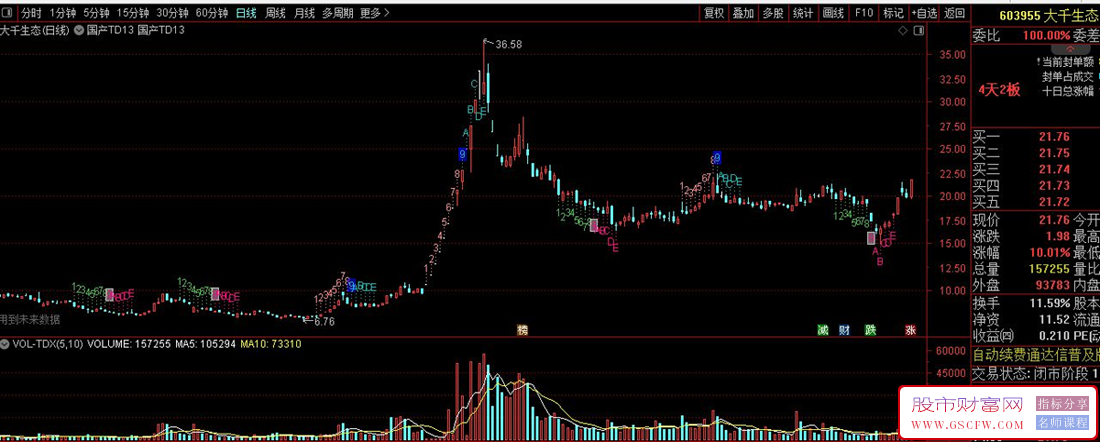Click the 净资 value 11.52
The height and width of the screenshot is (442, 1100).
1054,319
